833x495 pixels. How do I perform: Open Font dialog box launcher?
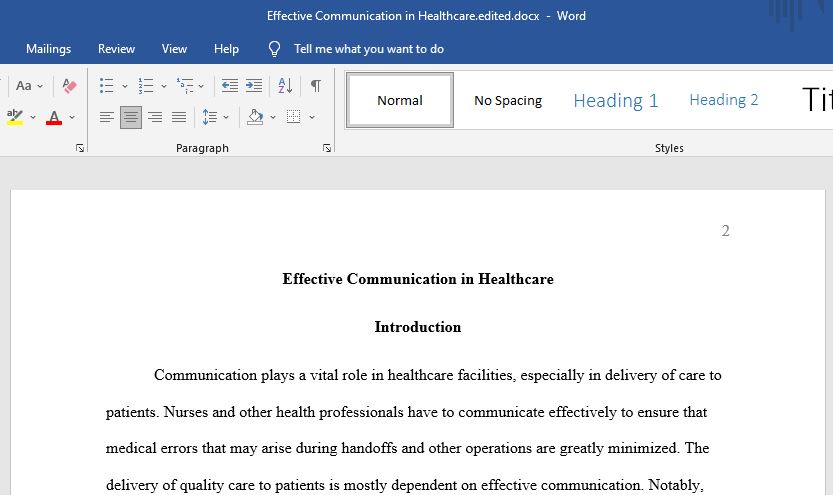(80, 148)
